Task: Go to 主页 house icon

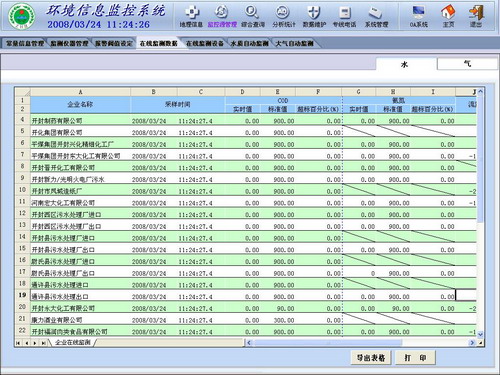Action: (448, 12)
